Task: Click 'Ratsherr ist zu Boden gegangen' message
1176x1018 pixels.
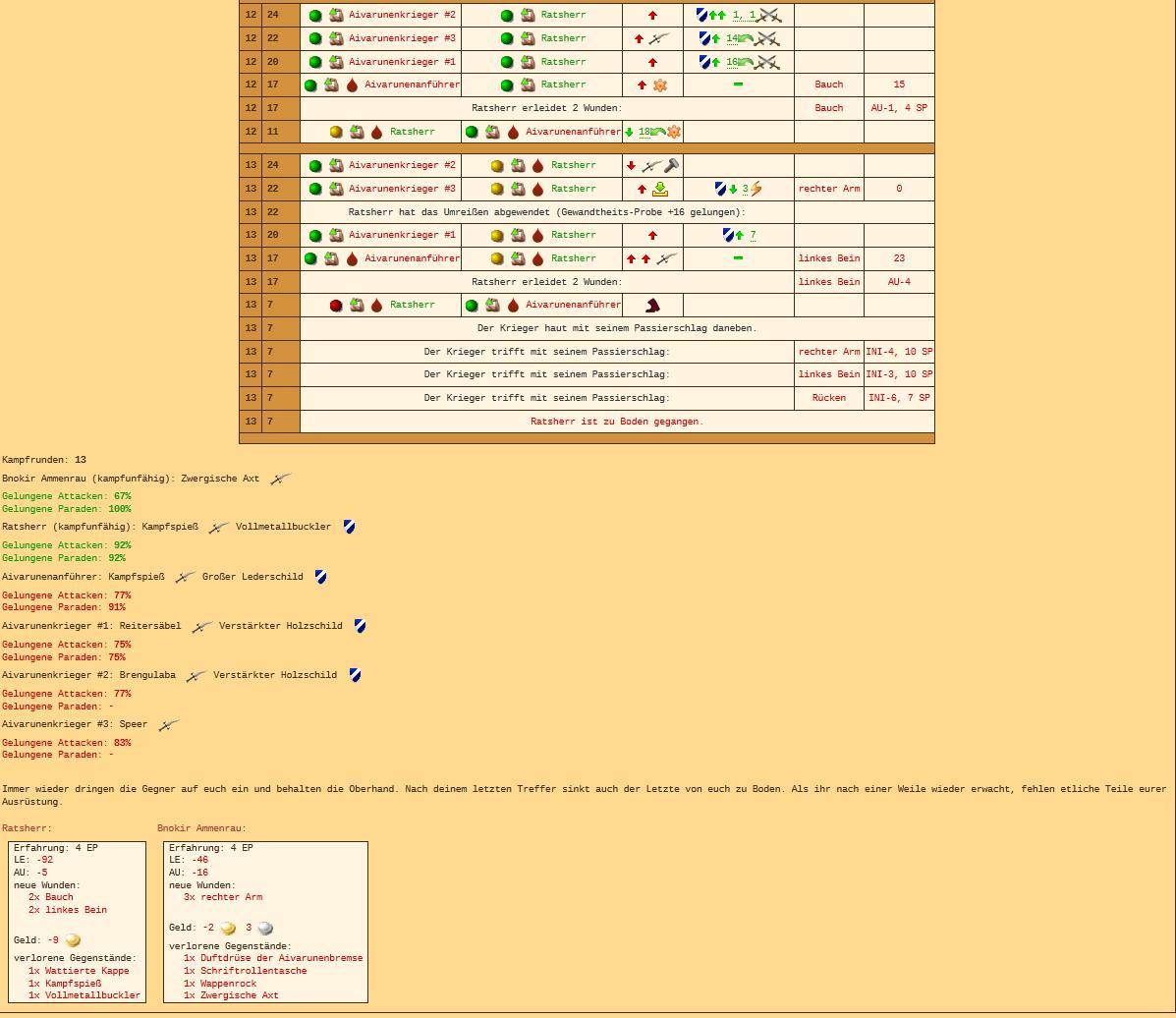Action: (x=617, y=422)
